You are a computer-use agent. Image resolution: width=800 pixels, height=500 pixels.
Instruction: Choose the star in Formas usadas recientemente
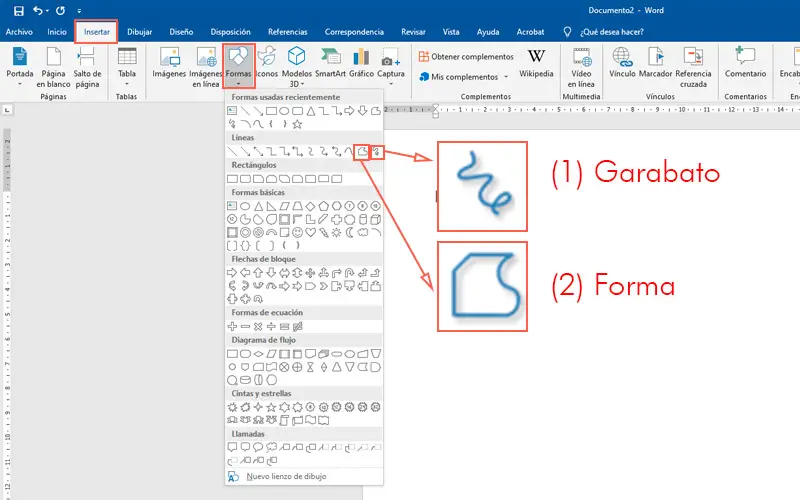(297, 124)
